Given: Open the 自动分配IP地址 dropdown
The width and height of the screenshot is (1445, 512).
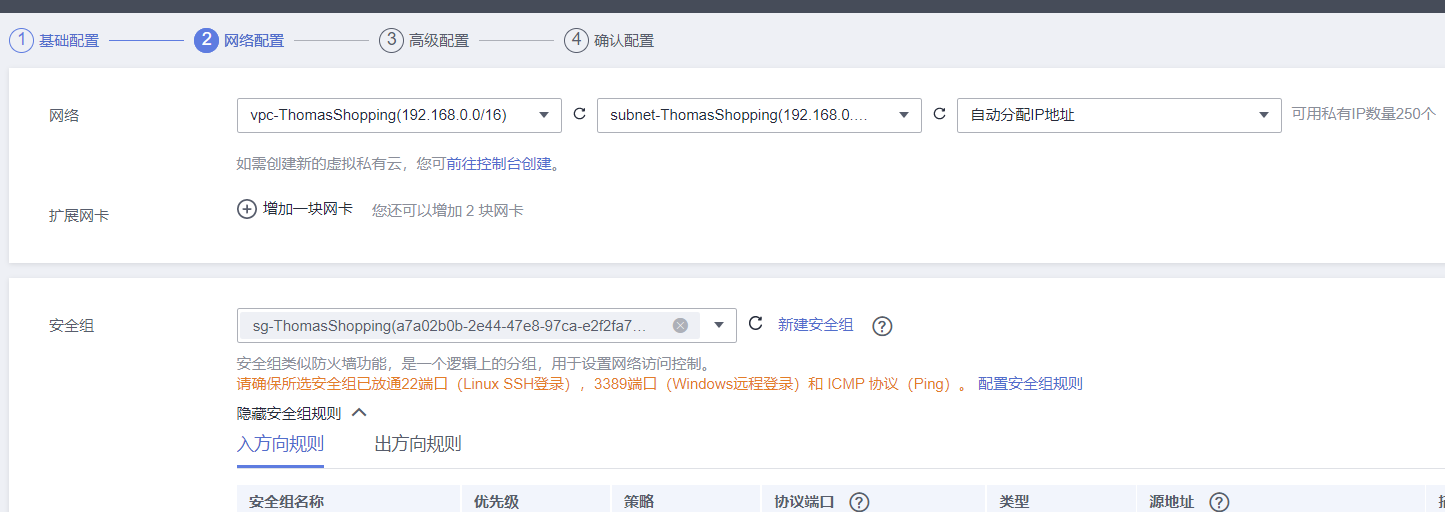Looking at the screenshot, I should click(1119, 115).
